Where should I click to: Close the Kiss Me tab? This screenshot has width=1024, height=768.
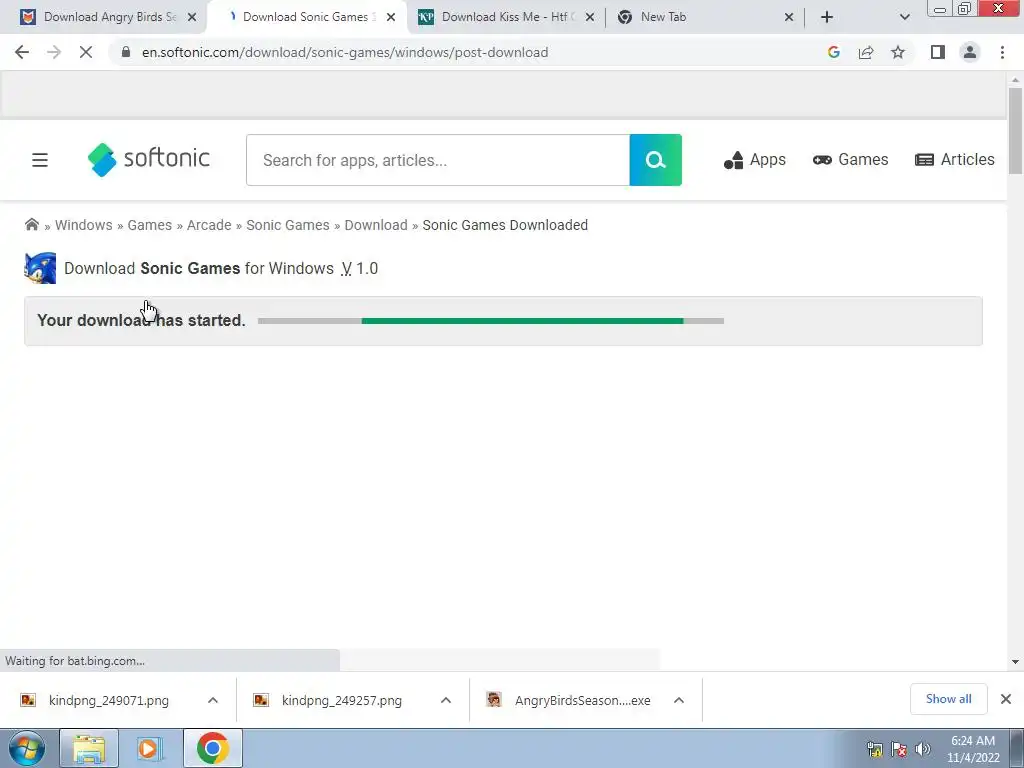click(x=590, y=17)
